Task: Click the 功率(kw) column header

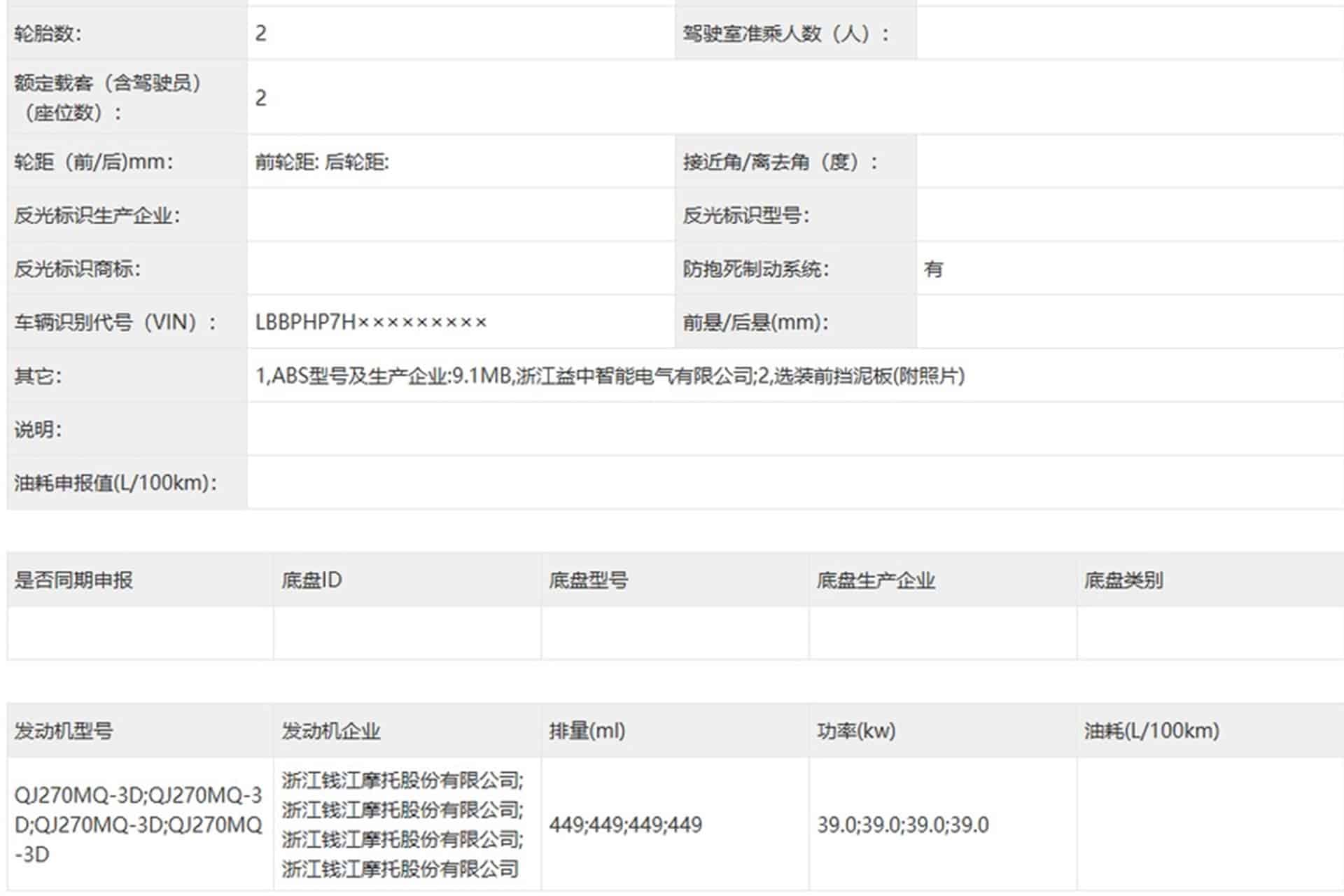Action: point(855,731)
